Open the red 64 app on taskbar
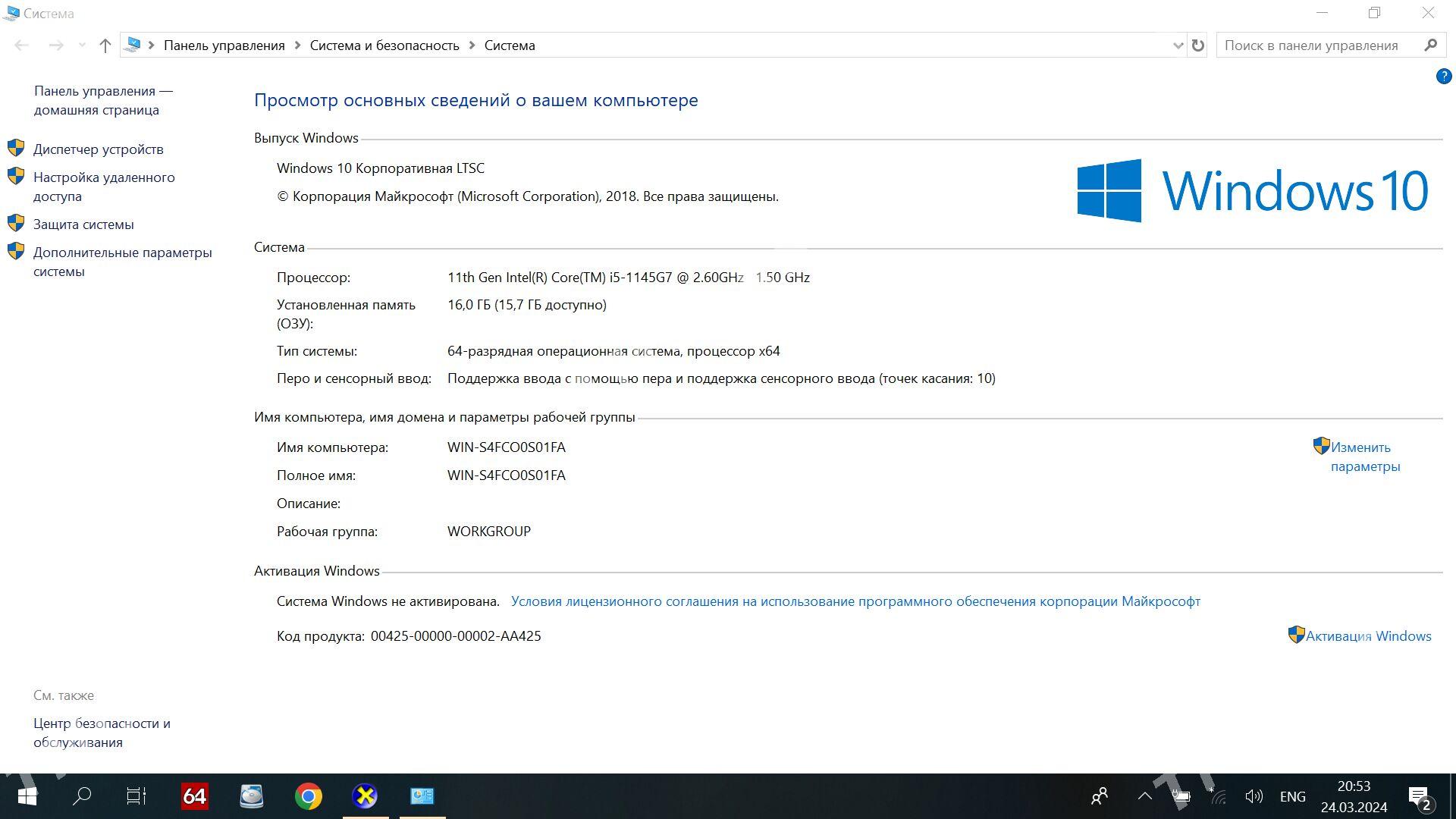This screenshot has width=1456, height=819. 195,796
